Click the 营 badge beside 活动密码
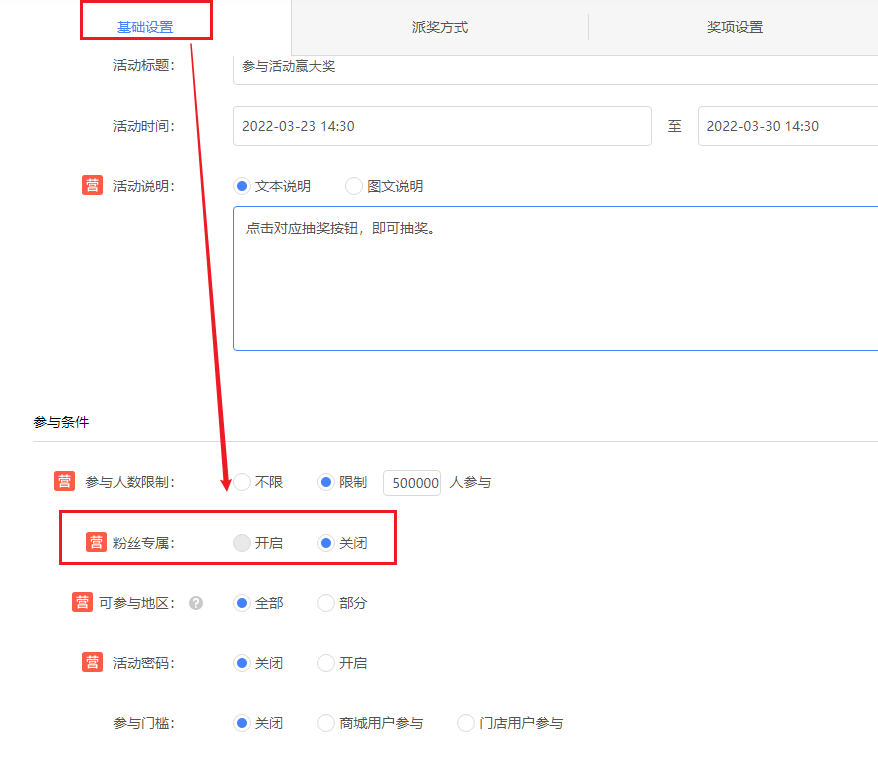The image size is (878, 780). click(92, 662)
